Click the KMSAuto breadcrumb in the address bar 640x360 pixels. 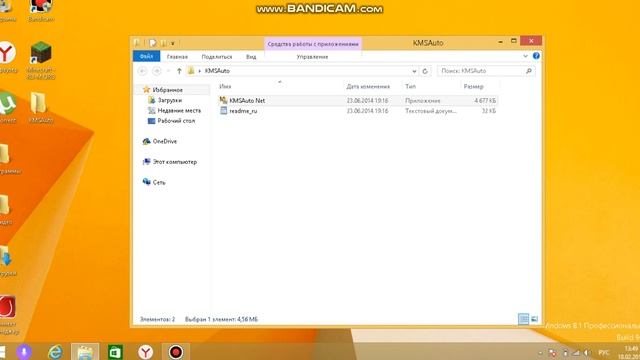click(x=217, y=71)
